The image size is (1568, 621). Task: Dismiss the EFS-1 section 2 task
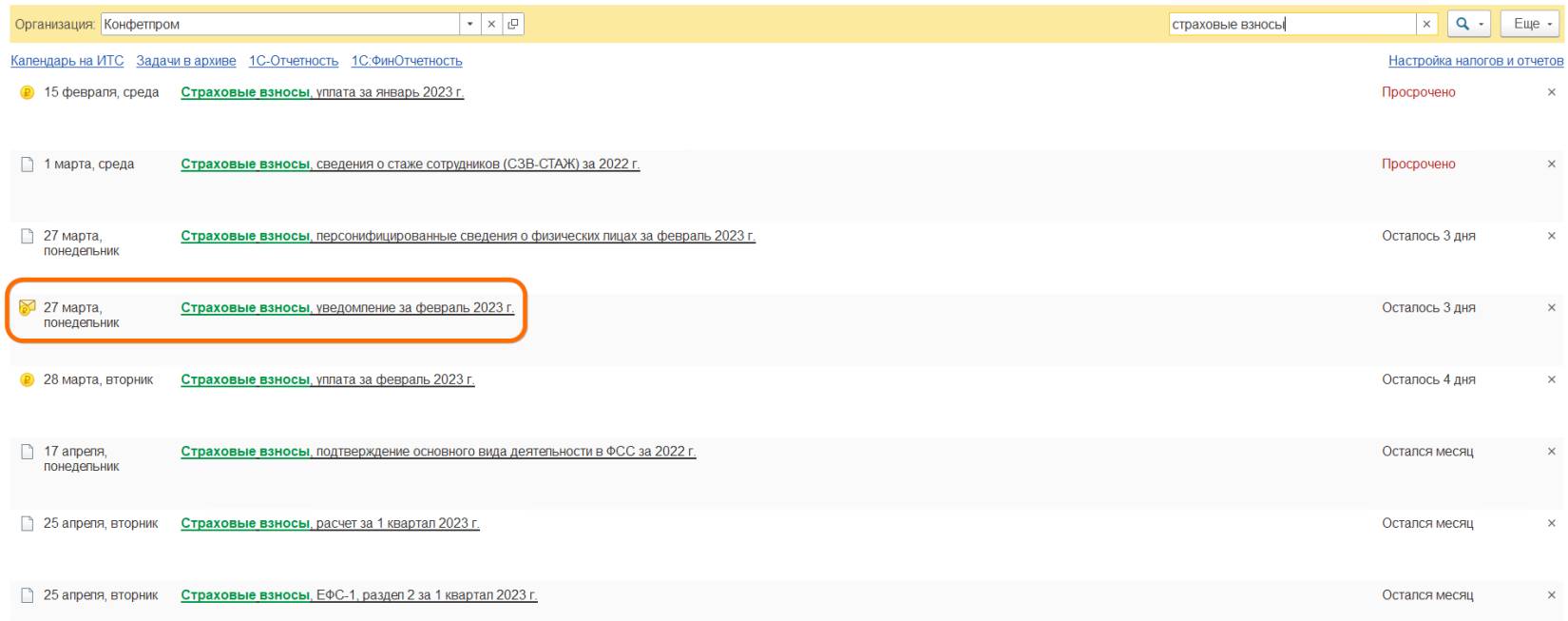click(1552, 595)
